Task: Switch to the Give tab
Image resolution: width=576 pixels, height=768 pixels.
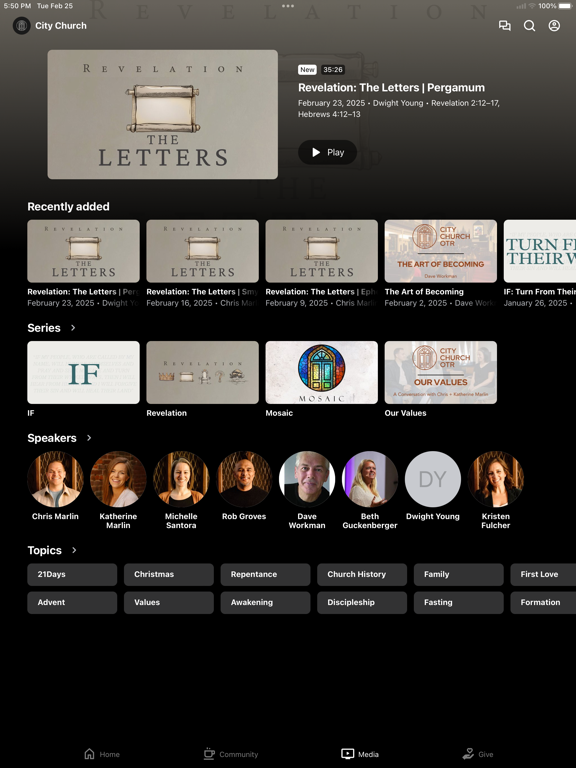Action: click(x=478, y=754)
